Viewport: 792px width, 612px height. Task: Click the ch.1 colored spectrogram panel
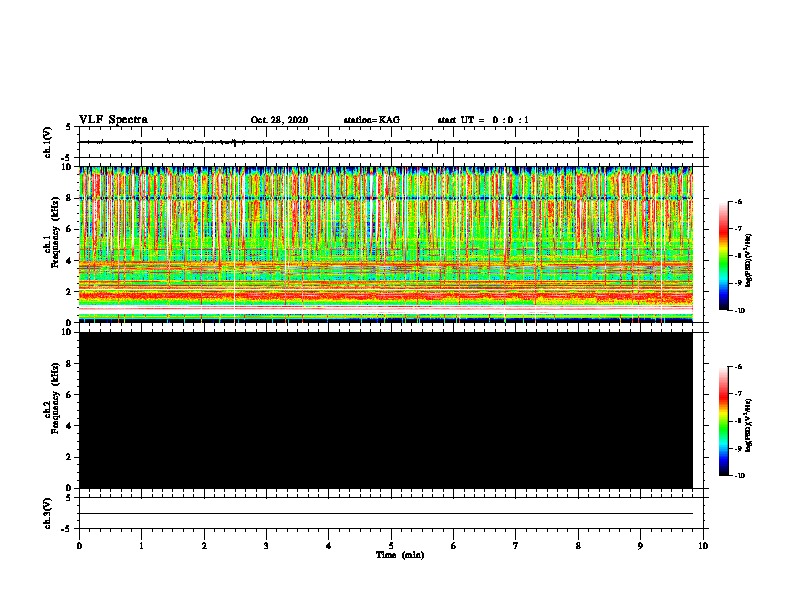386,244
